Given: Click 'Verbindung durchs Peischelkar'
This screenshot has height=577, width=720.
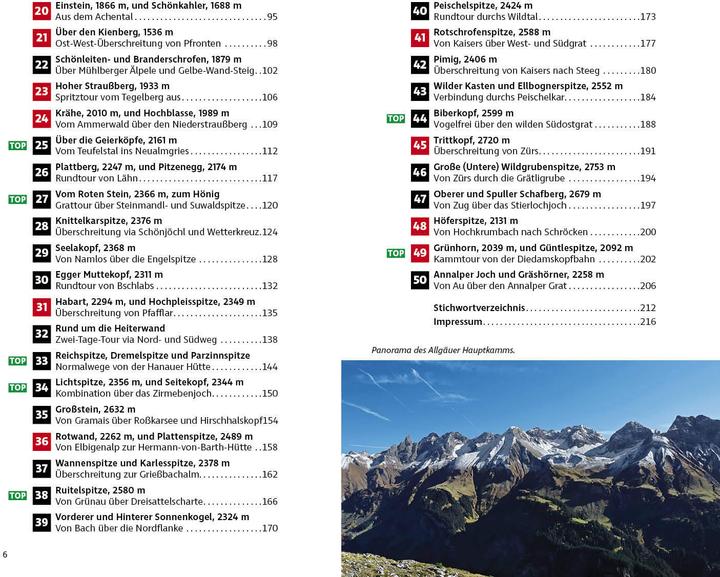Looking at the screenshot, I should coord(499,97).
